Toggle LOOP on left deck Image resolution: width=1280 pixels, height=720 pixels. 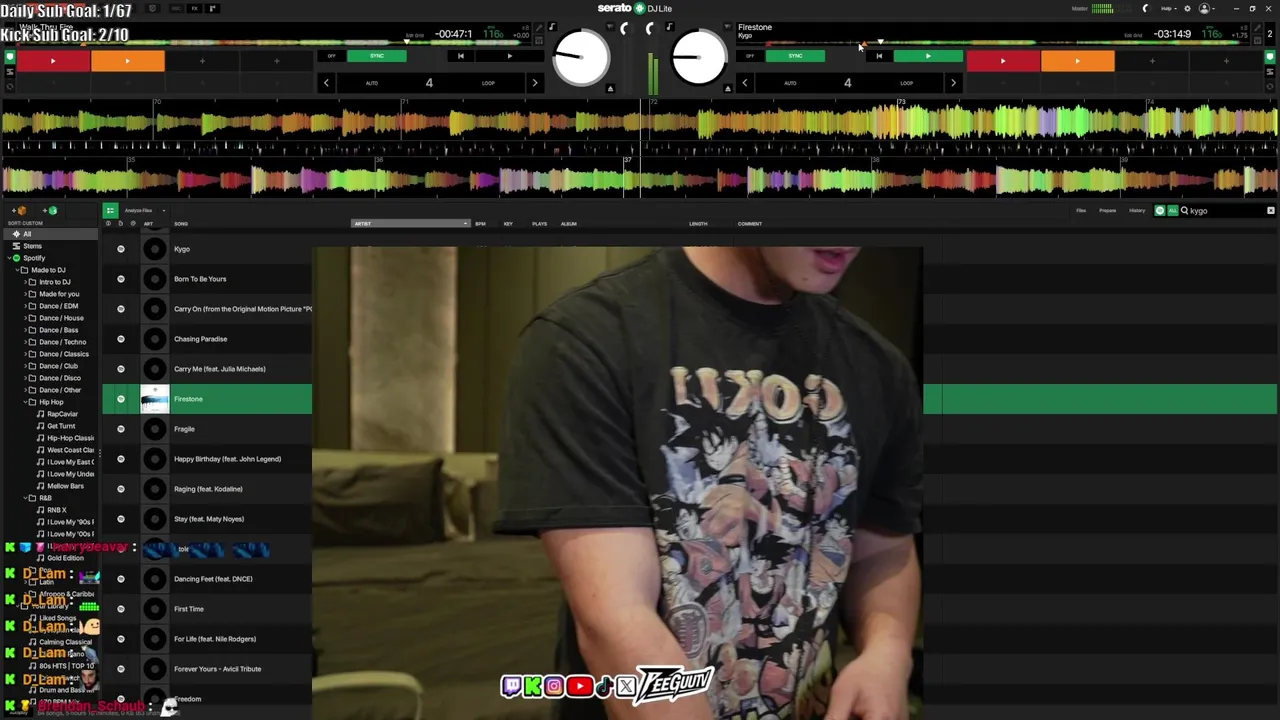[x=488, y=83]
